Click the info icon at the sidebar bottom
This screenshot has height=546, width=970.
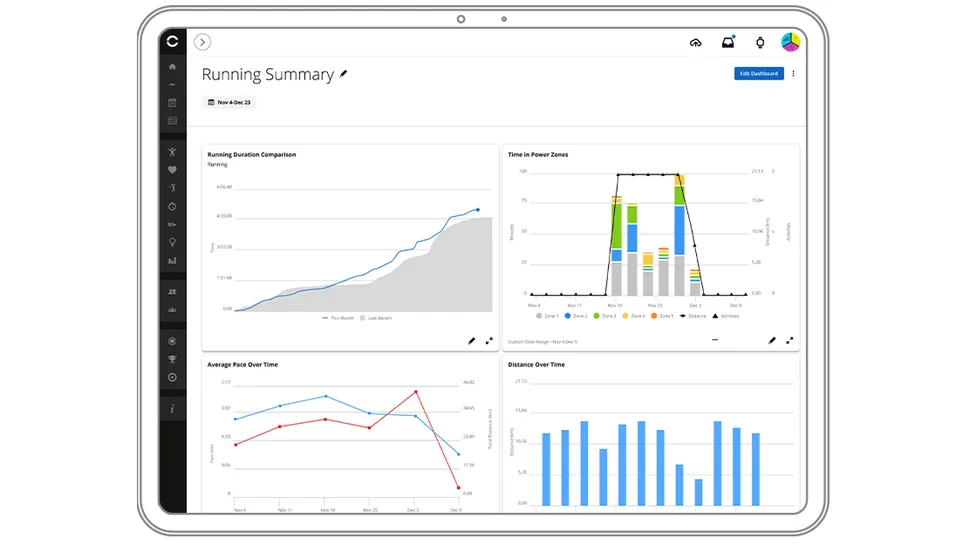(x=172, y=408)
